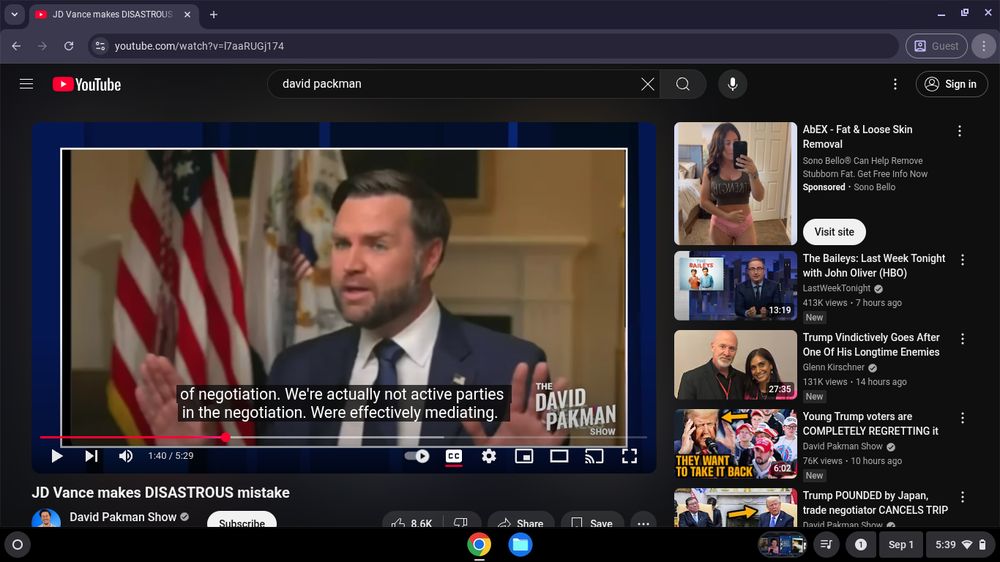Open the Guest profile button

pyautogui.click(x=936, y=46)
